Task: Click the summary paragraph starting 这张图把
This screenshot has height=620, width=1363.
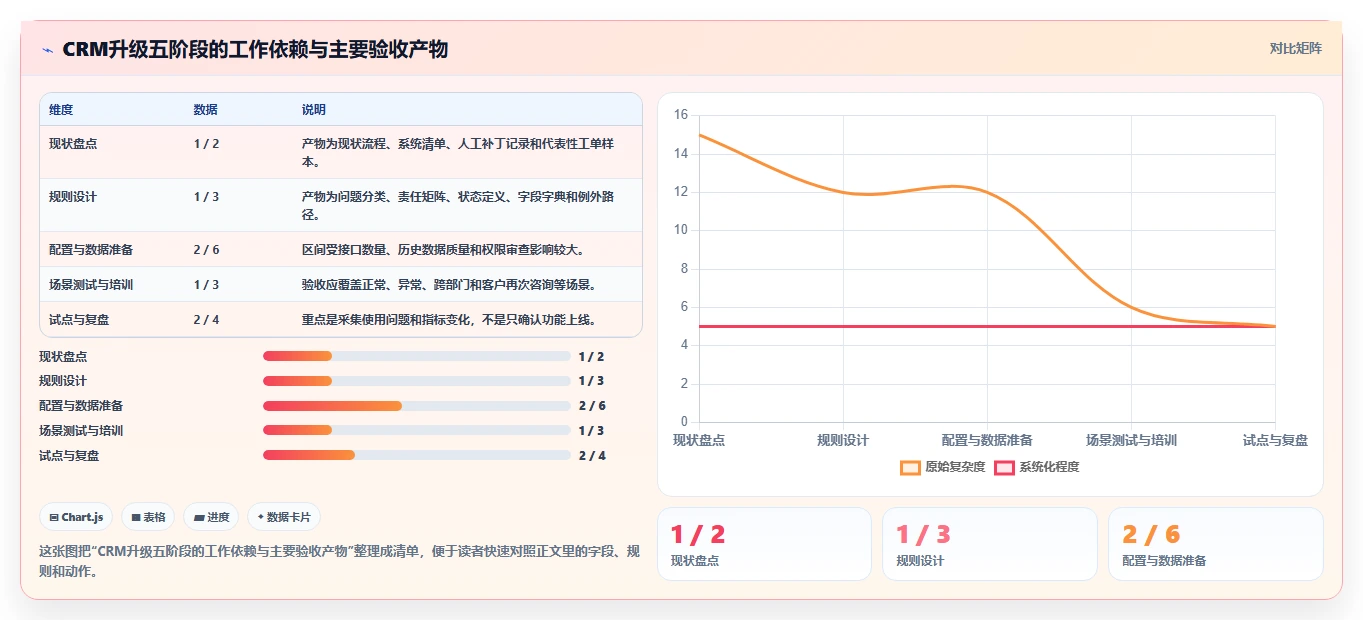Action: click(x=339, y=562)
